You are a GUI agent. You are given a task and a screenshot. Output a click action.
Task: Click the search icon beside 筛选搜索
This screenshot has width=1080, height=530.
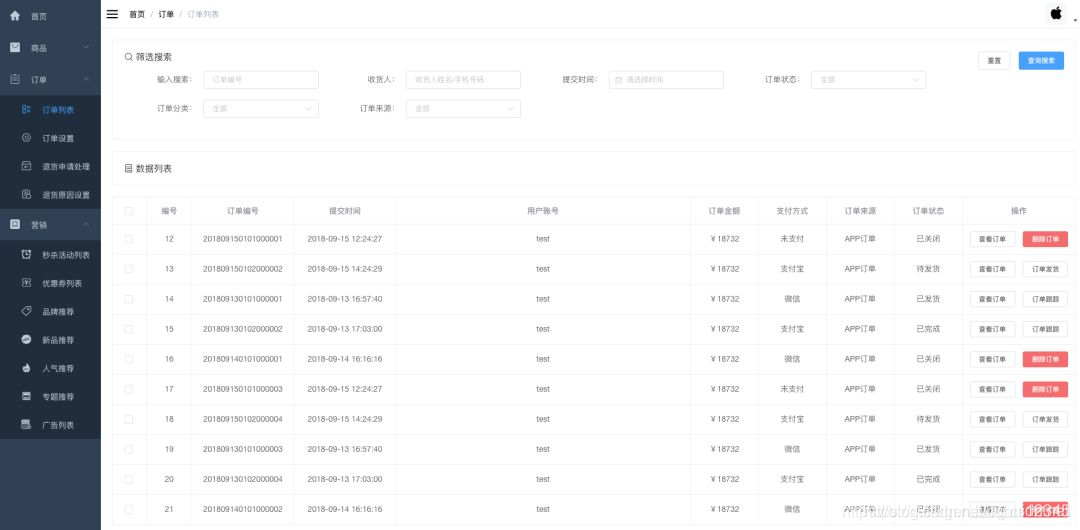coord(128,57)
